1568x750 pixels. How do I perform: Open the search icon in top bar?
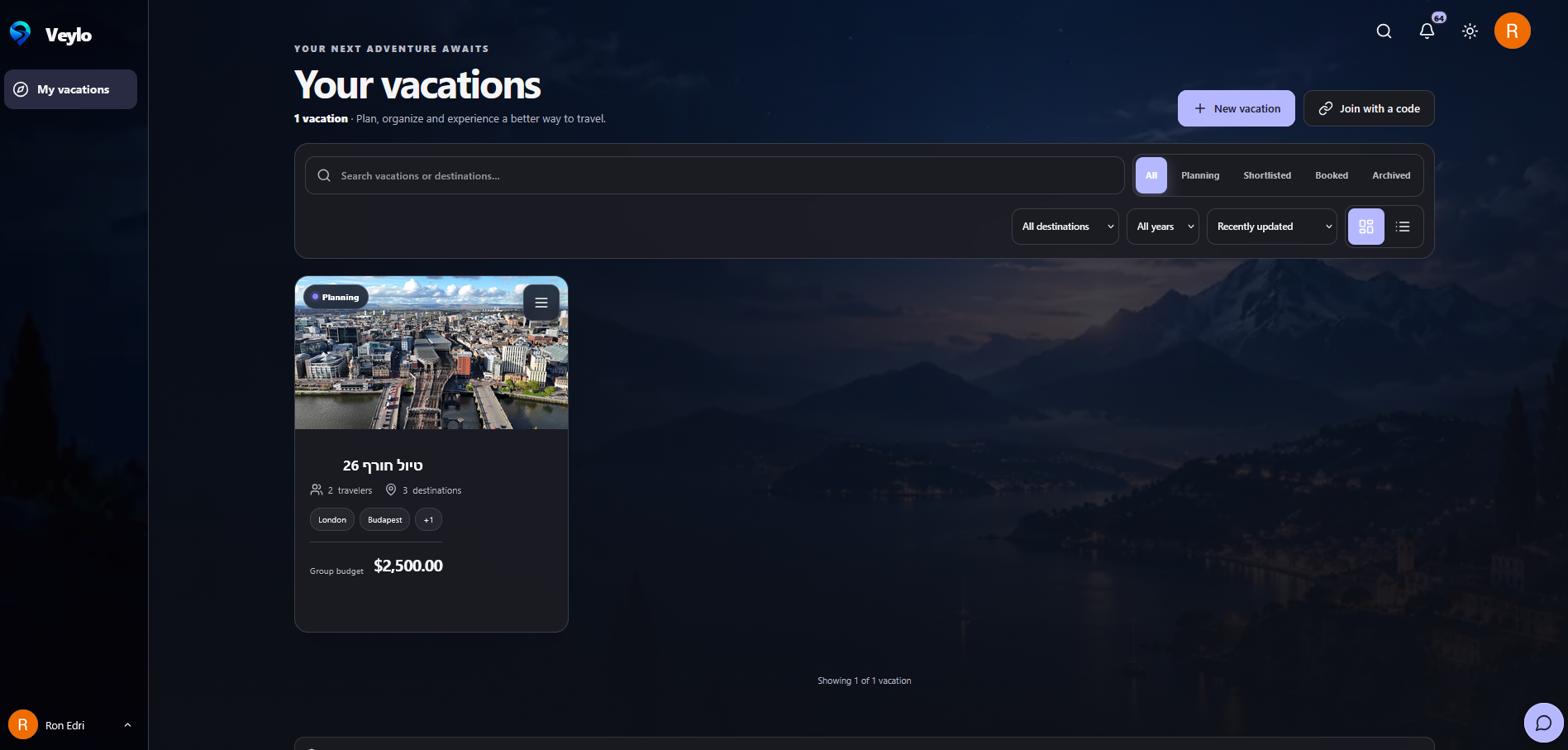coord(1384,31)
